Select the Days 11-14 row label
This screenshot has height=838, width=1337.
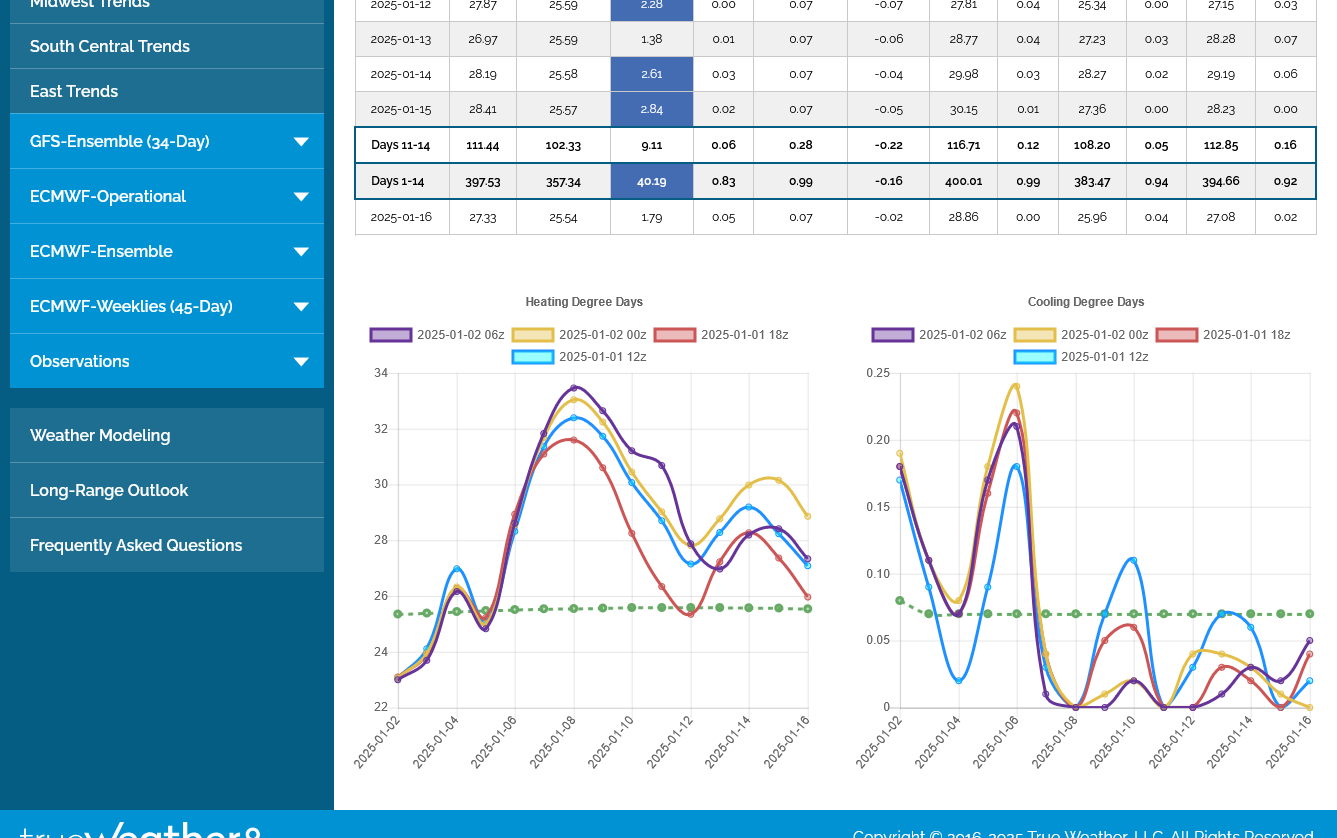click(401, 146)
